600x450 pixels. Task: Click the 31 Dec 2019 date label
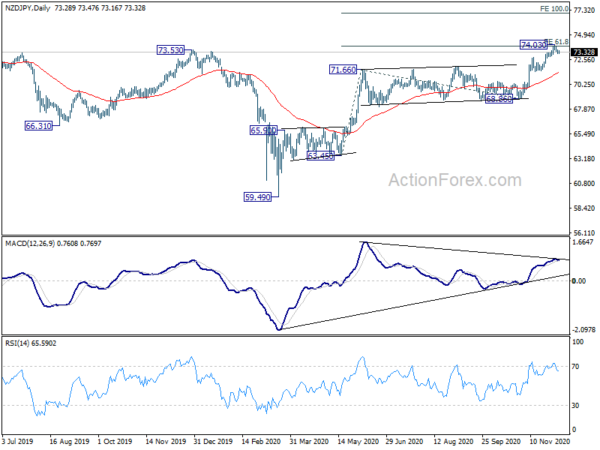pos(213,441)
